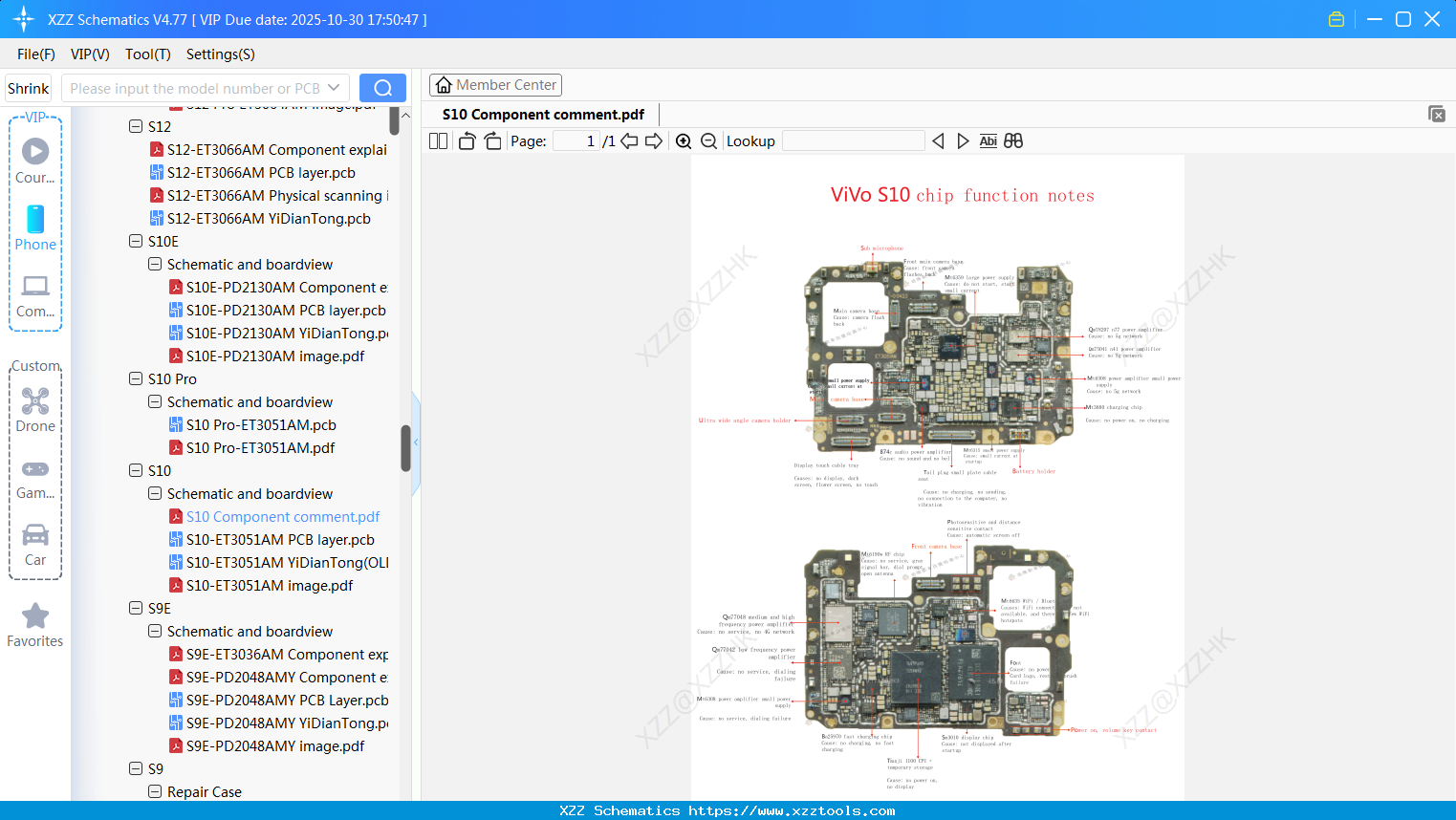Click inside the Lookup search field
The width and height of the screenshot is (1456, 820).
tap(852, 140)
